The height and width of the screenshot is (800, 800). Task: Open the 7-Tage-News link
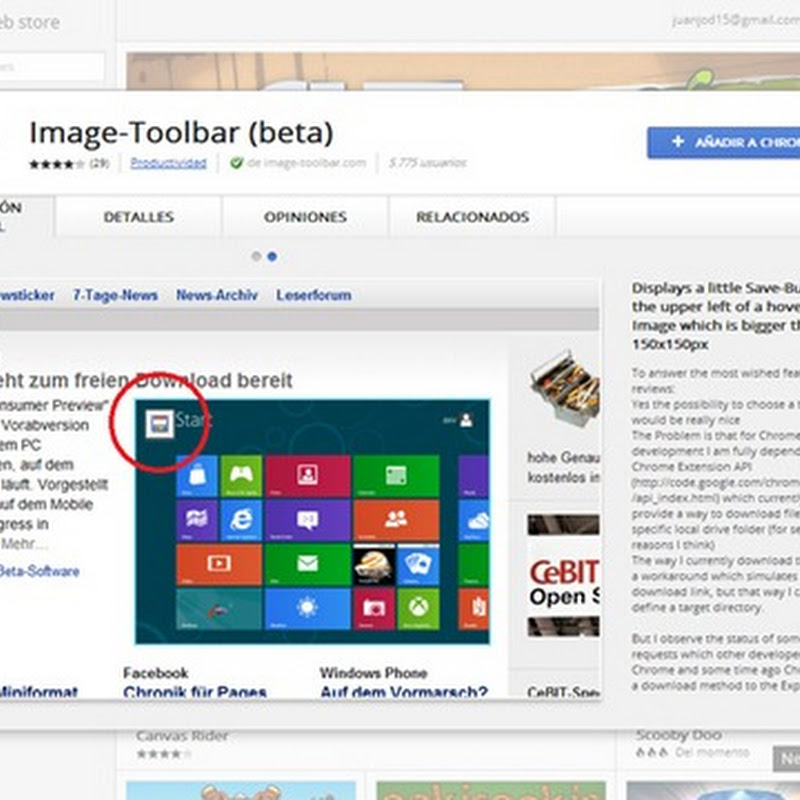click(115, 295)
